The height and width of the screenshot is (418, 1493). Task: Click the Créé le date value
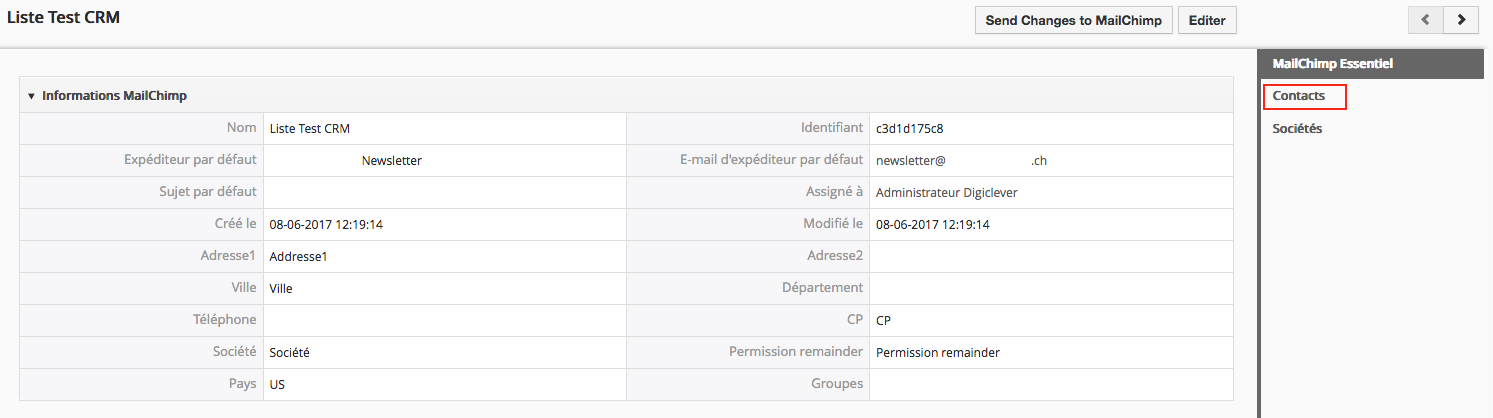click(x=326, y=224)
